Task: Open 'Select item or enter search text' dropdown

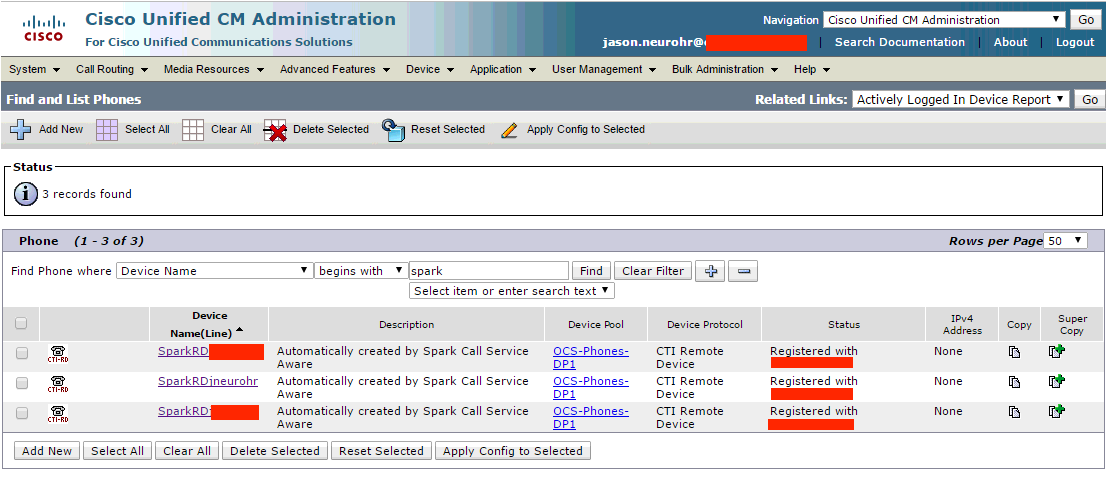Action: (x=512, y=291)
